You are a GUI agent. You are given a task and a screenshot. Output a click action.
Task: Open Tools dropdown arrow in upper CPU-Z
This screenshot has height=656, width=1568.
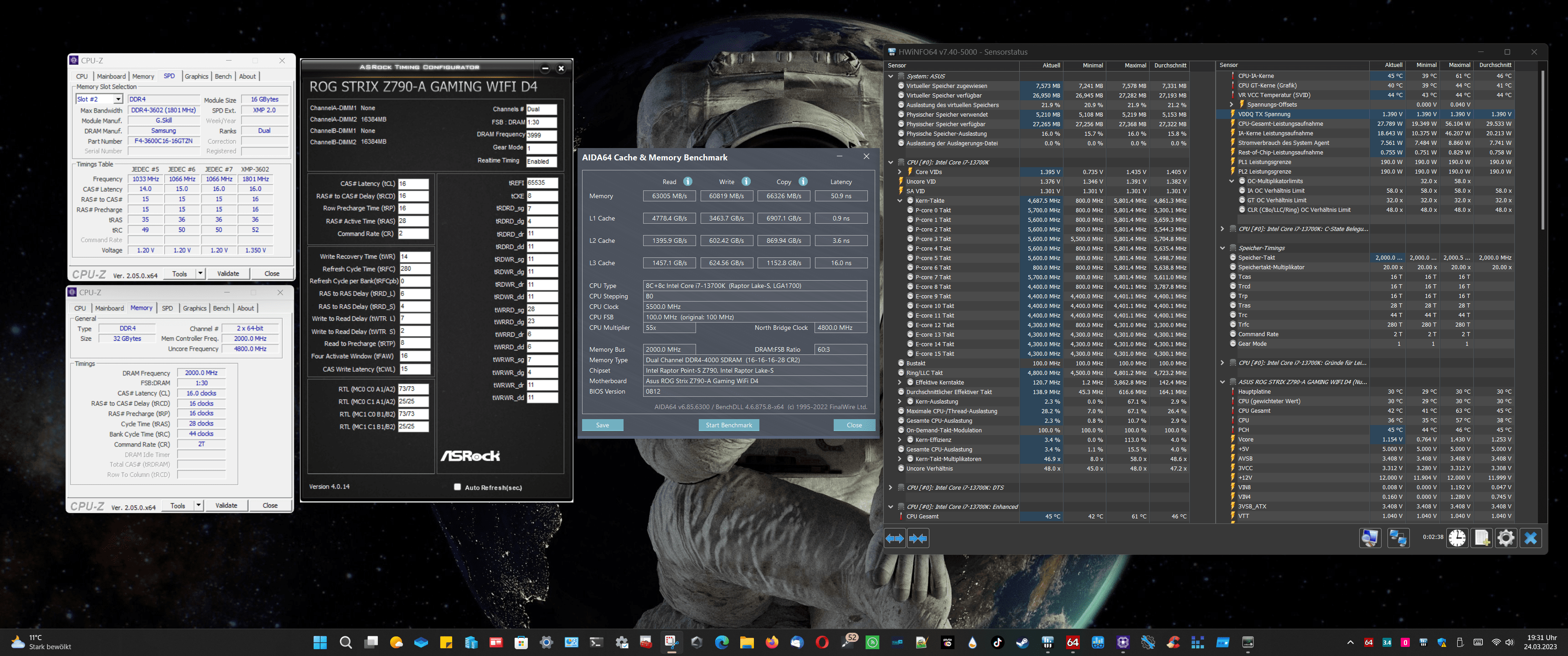[x=200, y=273]
